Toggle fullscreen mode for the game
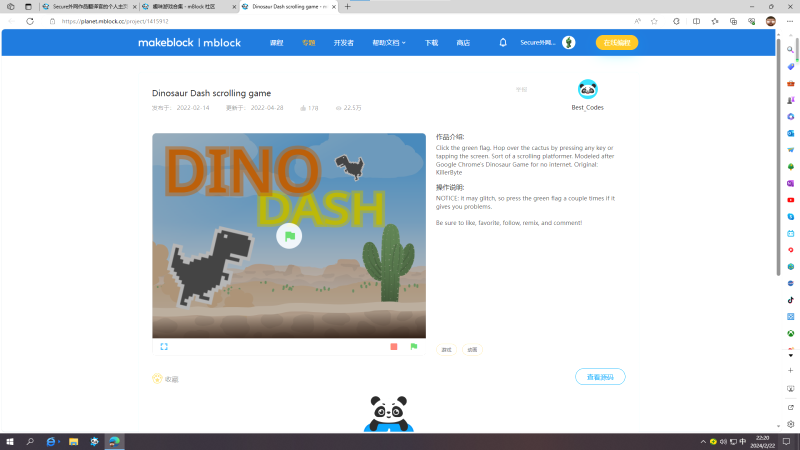800x450 pixels. pos(164,346)
